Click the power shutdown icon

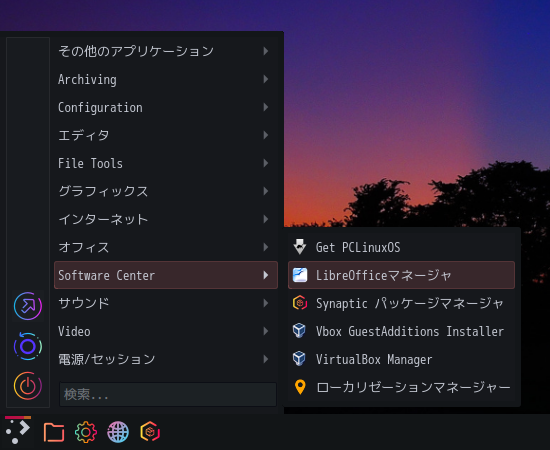pyautogui.click(x=28, y=386)
